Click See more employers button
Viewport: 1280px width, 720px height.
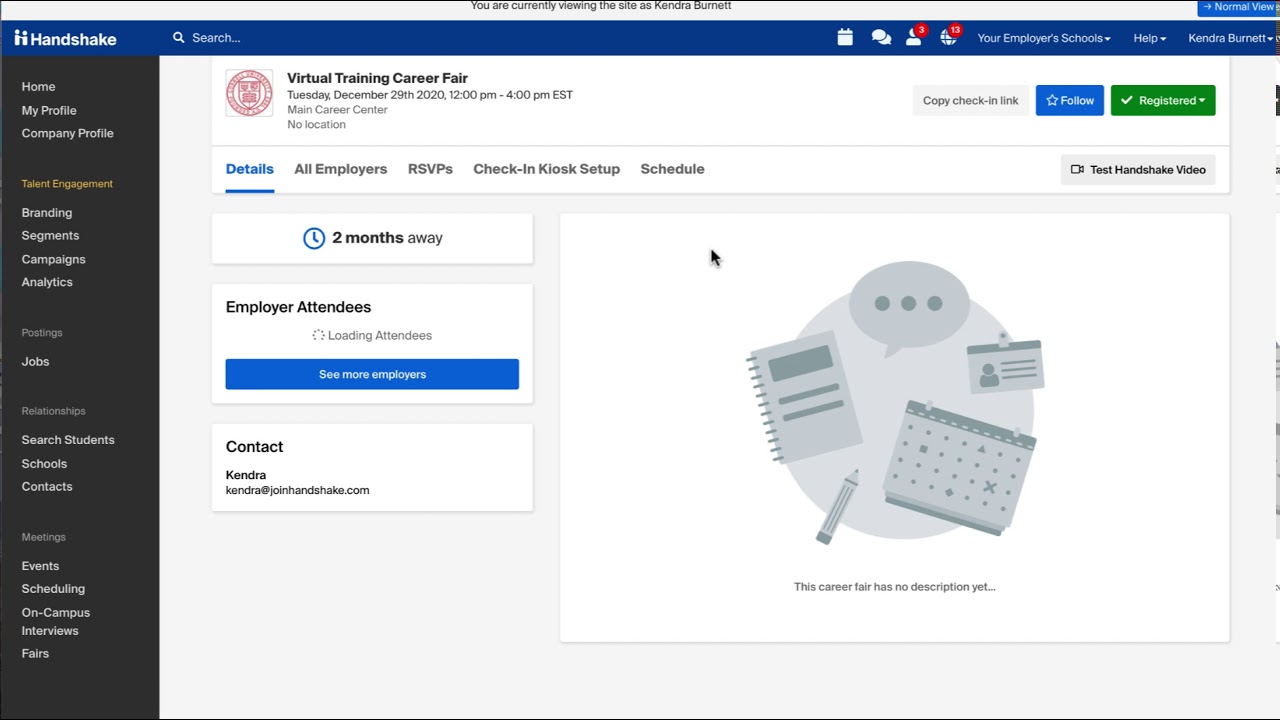pos(372,374)
